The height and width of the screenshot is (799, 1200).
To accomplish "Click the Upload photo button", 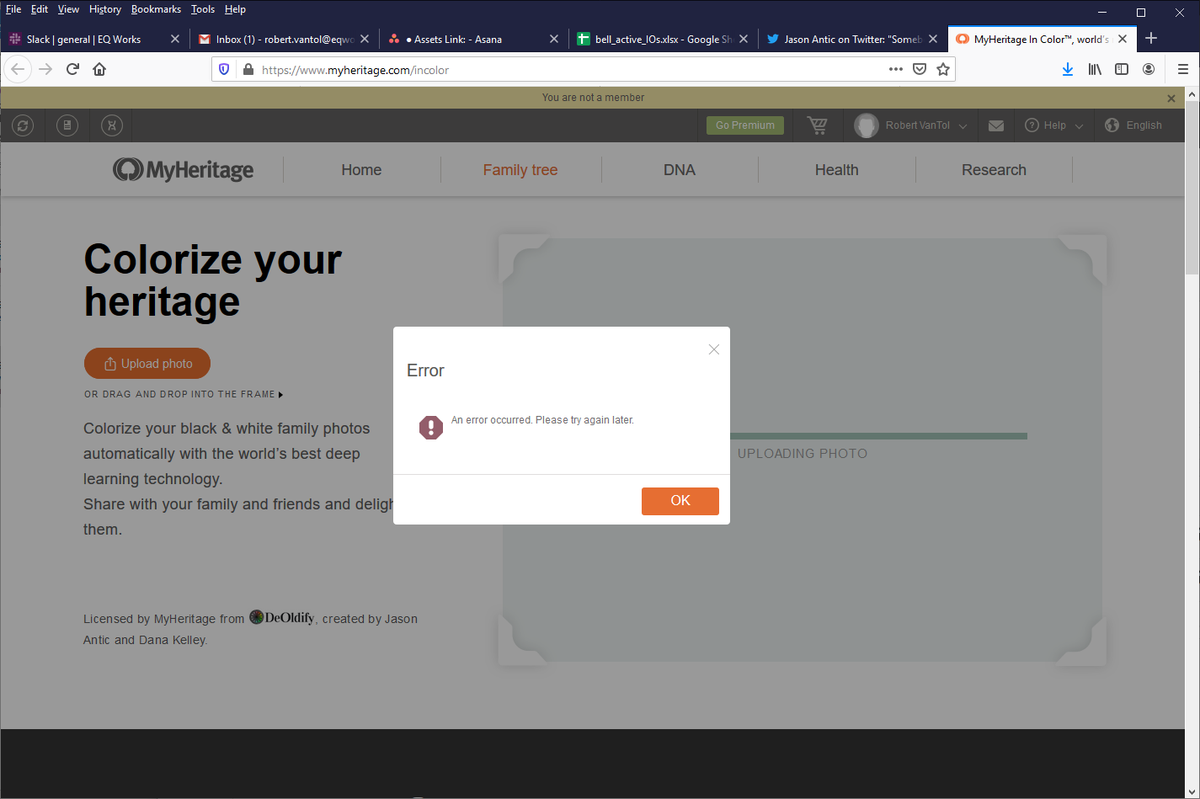I will [x=147, y=363].
